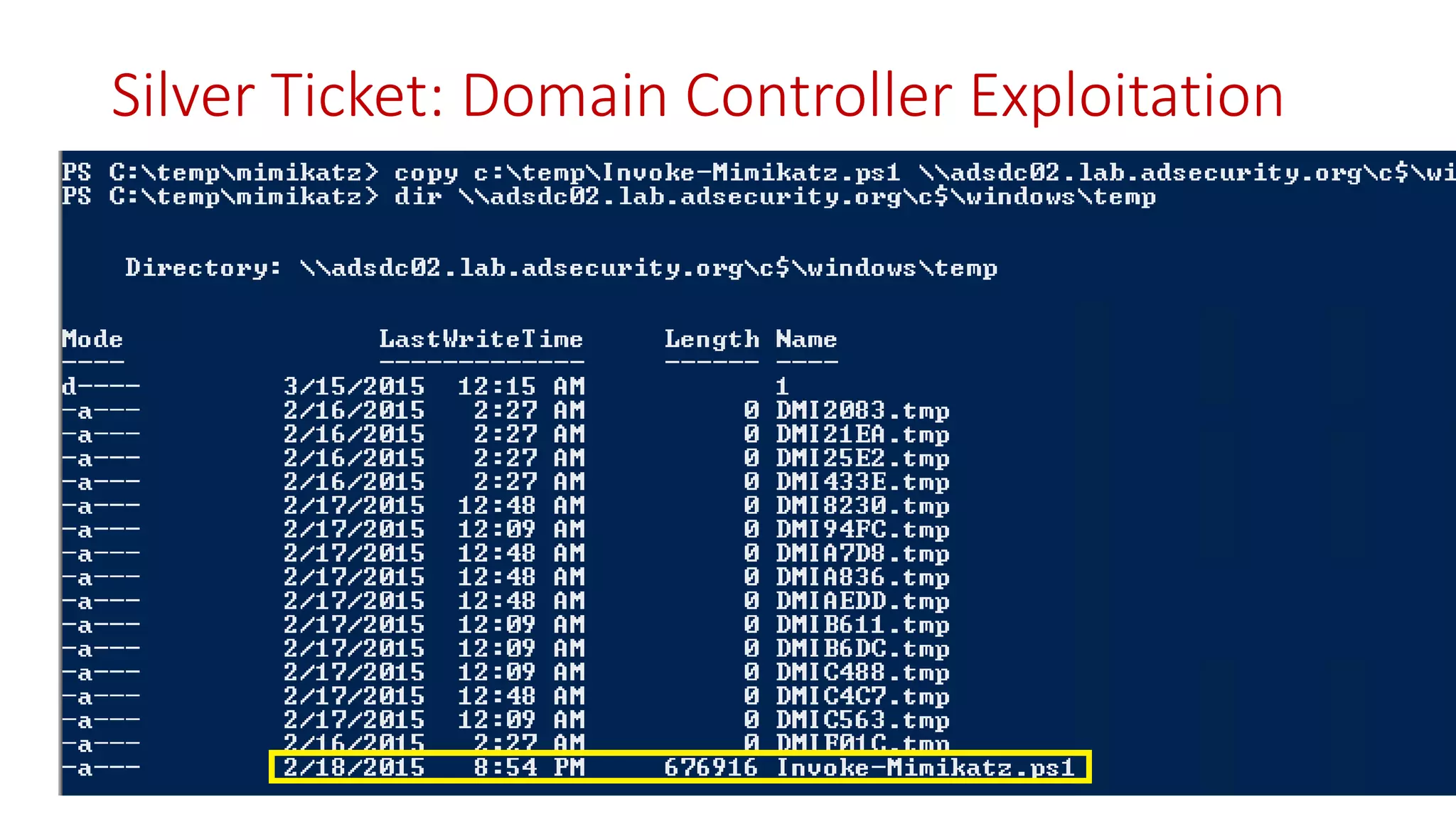
Task: Click the file name 'DMI94FC.tmp'
Action: point(862,530)
